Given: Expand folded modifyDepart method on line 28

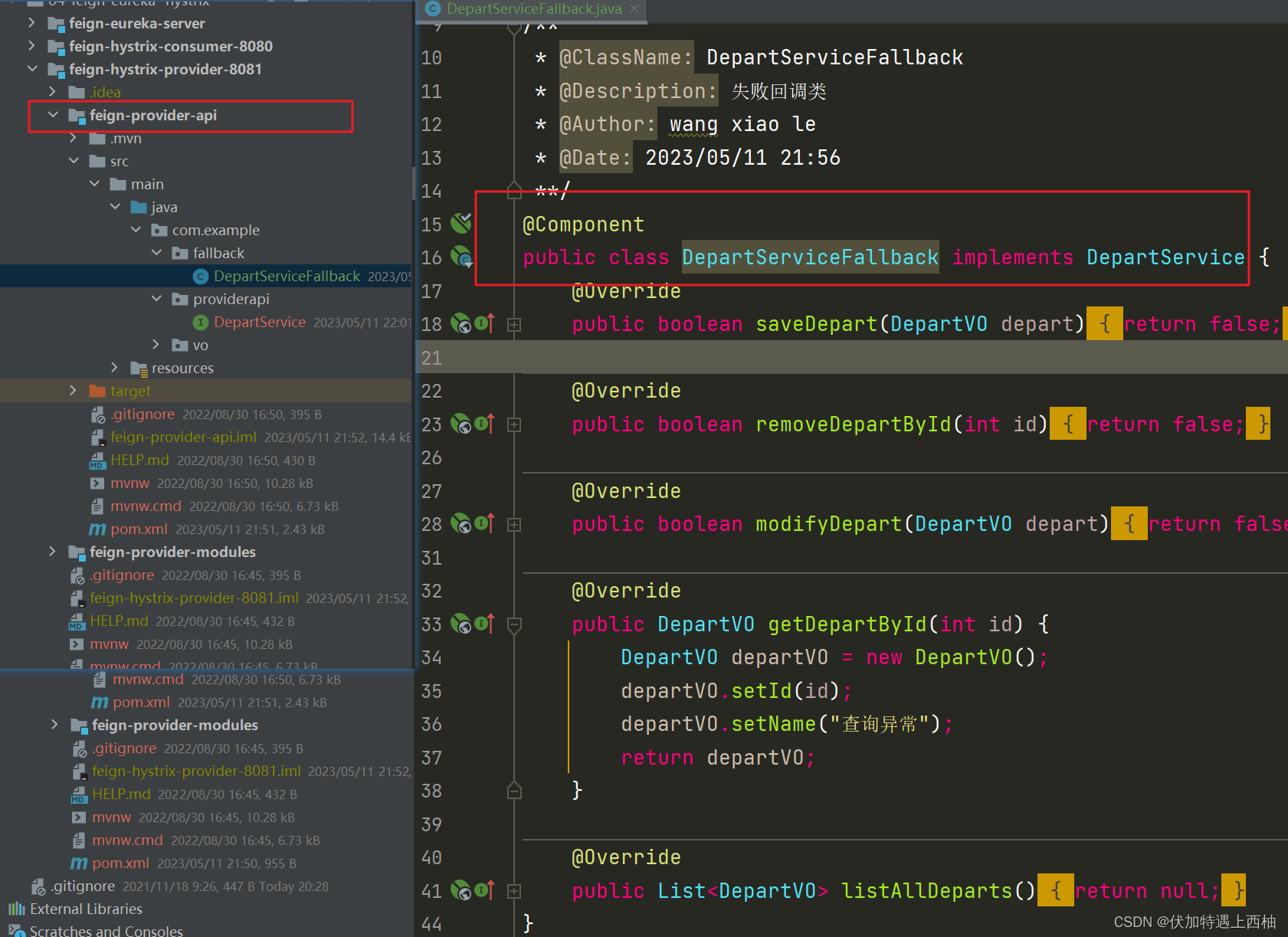Looking at the screenshot, I should 514,525.
